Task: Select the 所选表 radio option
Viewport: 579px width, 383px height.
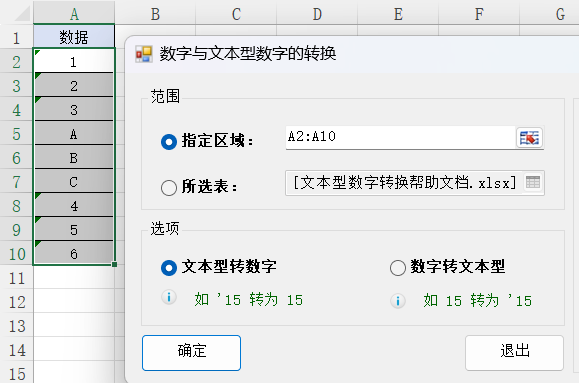Action: click(169, 188)
